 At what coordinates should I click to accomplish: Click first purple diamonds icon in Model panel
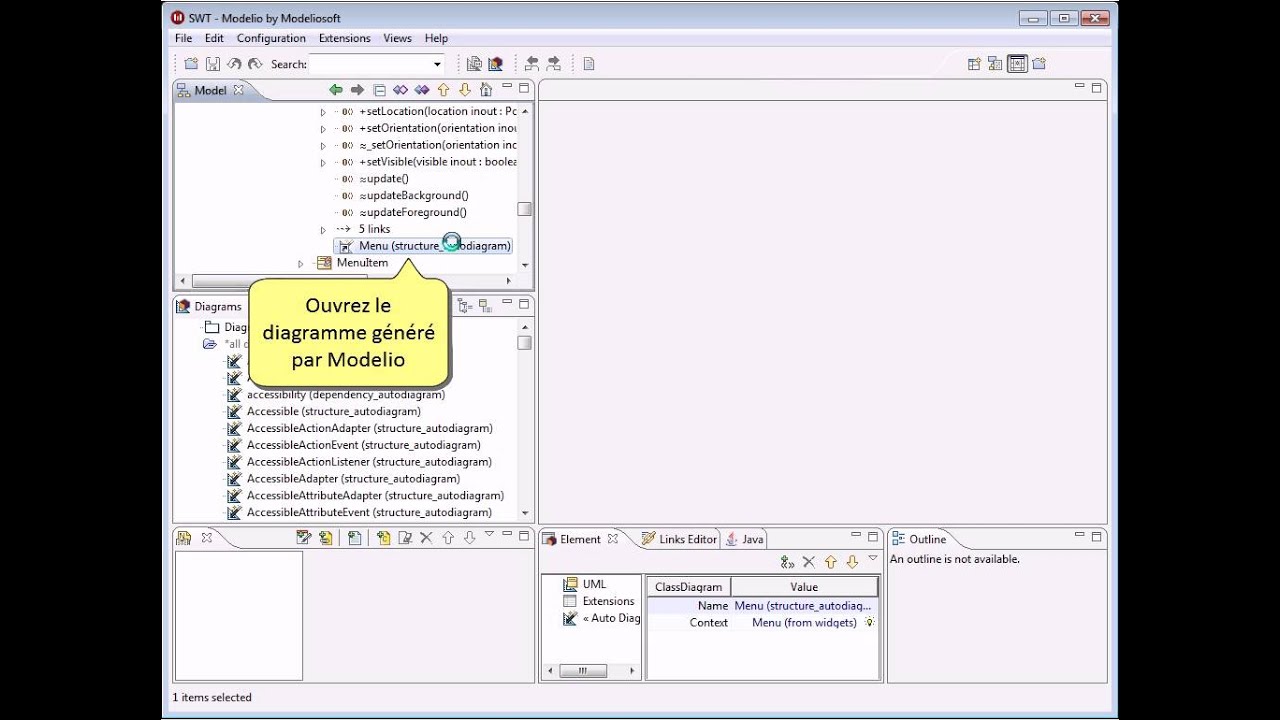tap(400, 90)
